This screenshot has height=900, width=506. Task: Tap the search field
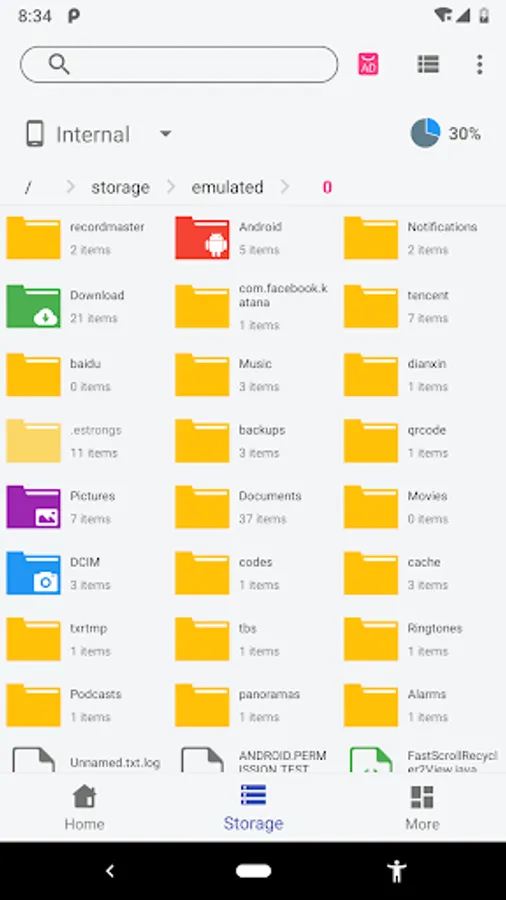pyautogui.click(x=179, y=64)
